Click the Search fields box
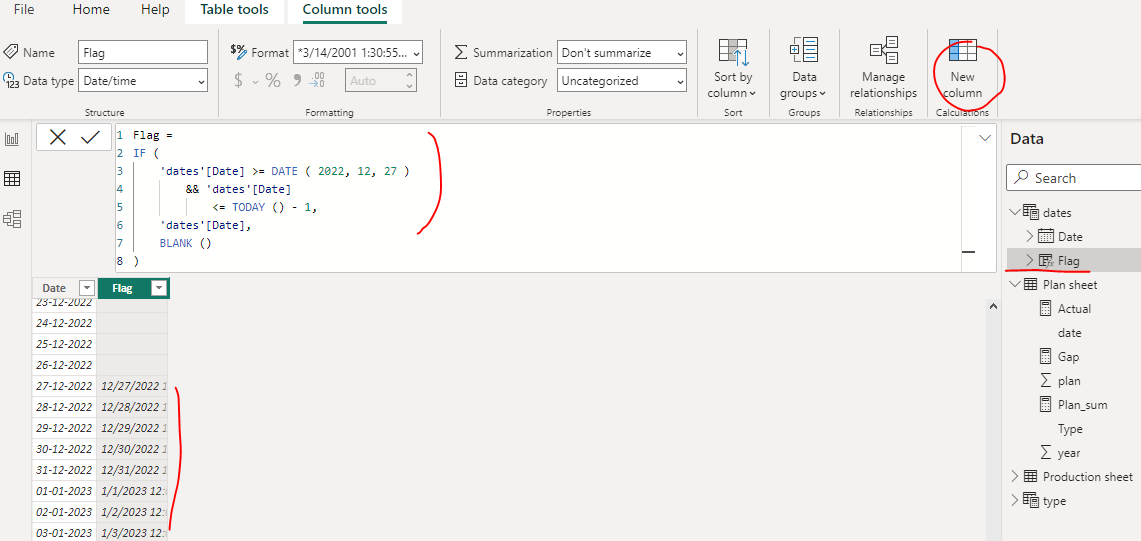 pos(1073,178)
